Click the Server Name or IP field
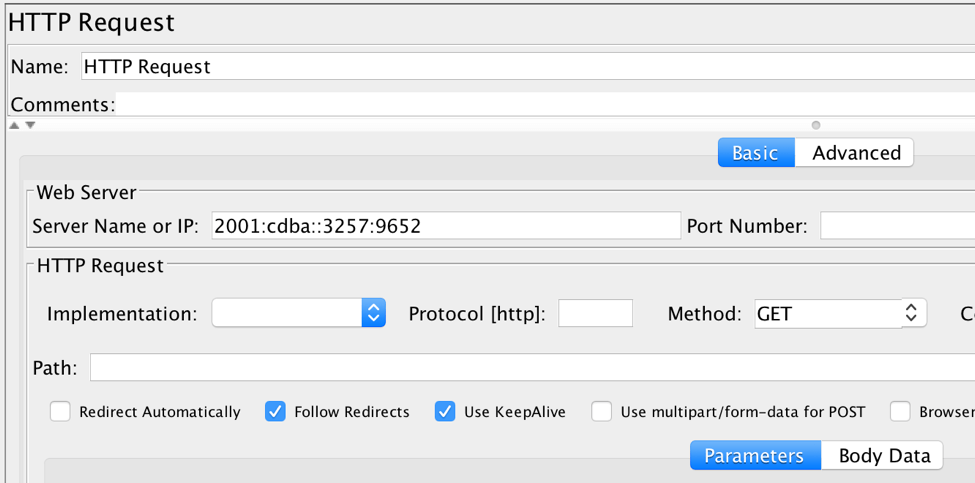The image size is (975, 483). point(446,225)
